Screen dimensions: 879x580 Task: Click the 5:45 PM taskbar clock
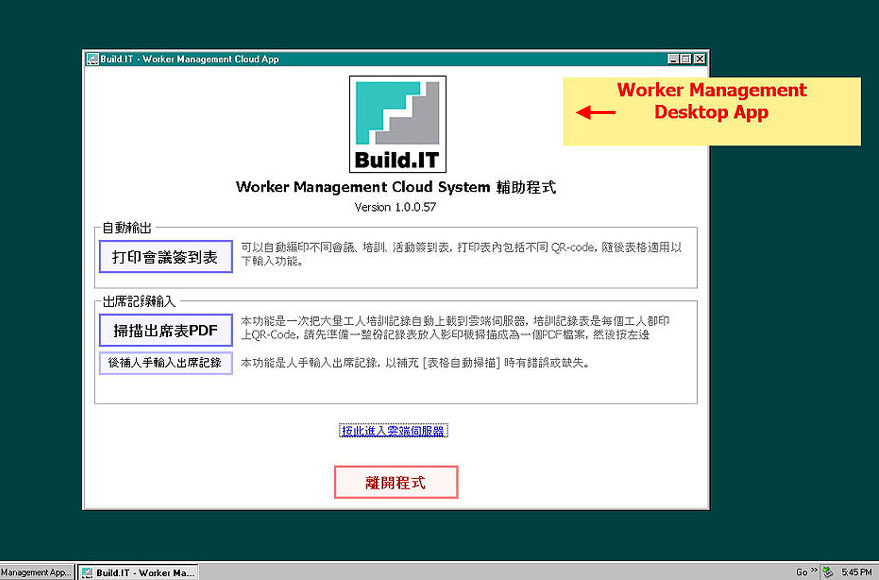(857, 572)
